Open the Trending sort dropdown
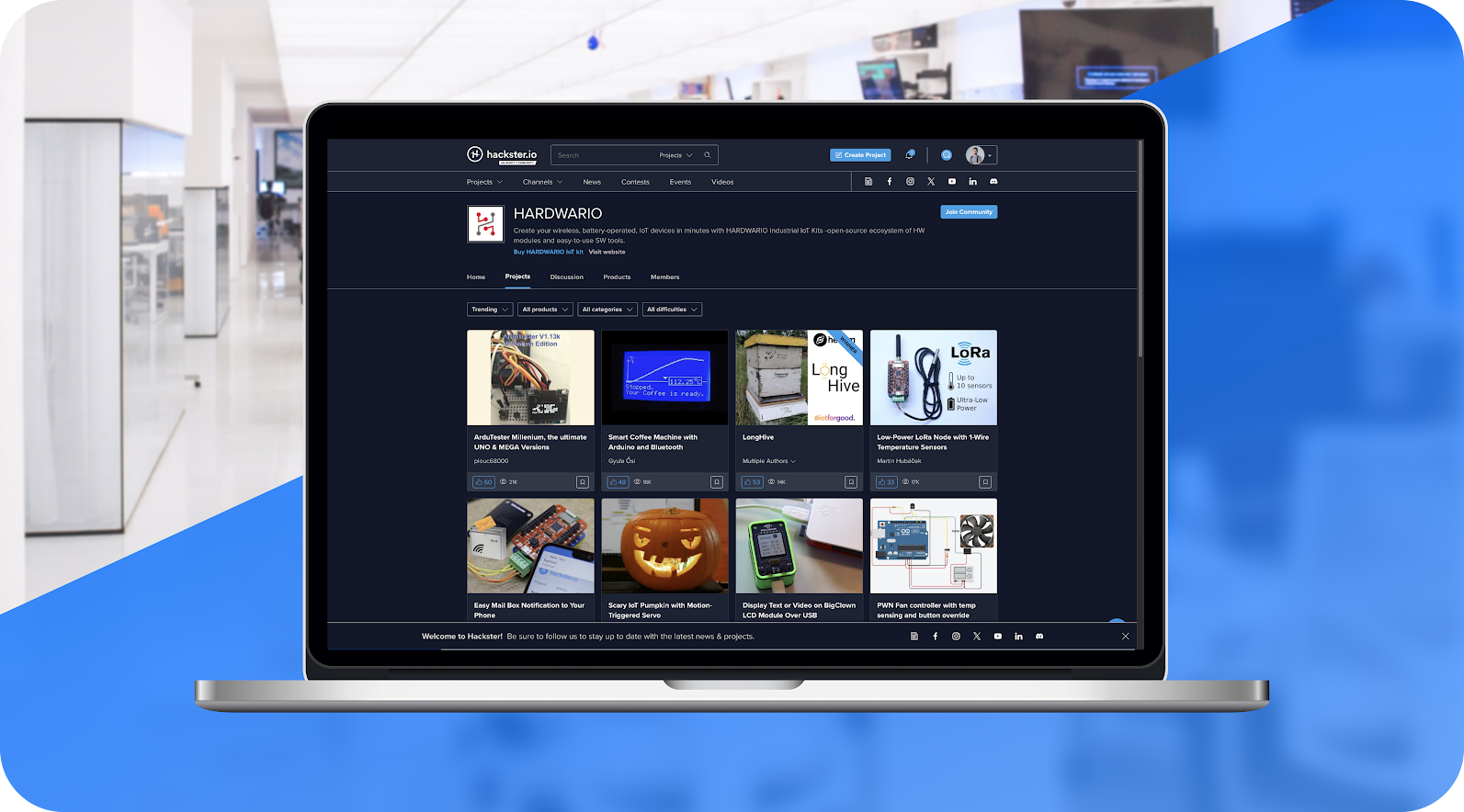Image resolution: width=1464 pixels, height=812 pixels. coord(490,310)
